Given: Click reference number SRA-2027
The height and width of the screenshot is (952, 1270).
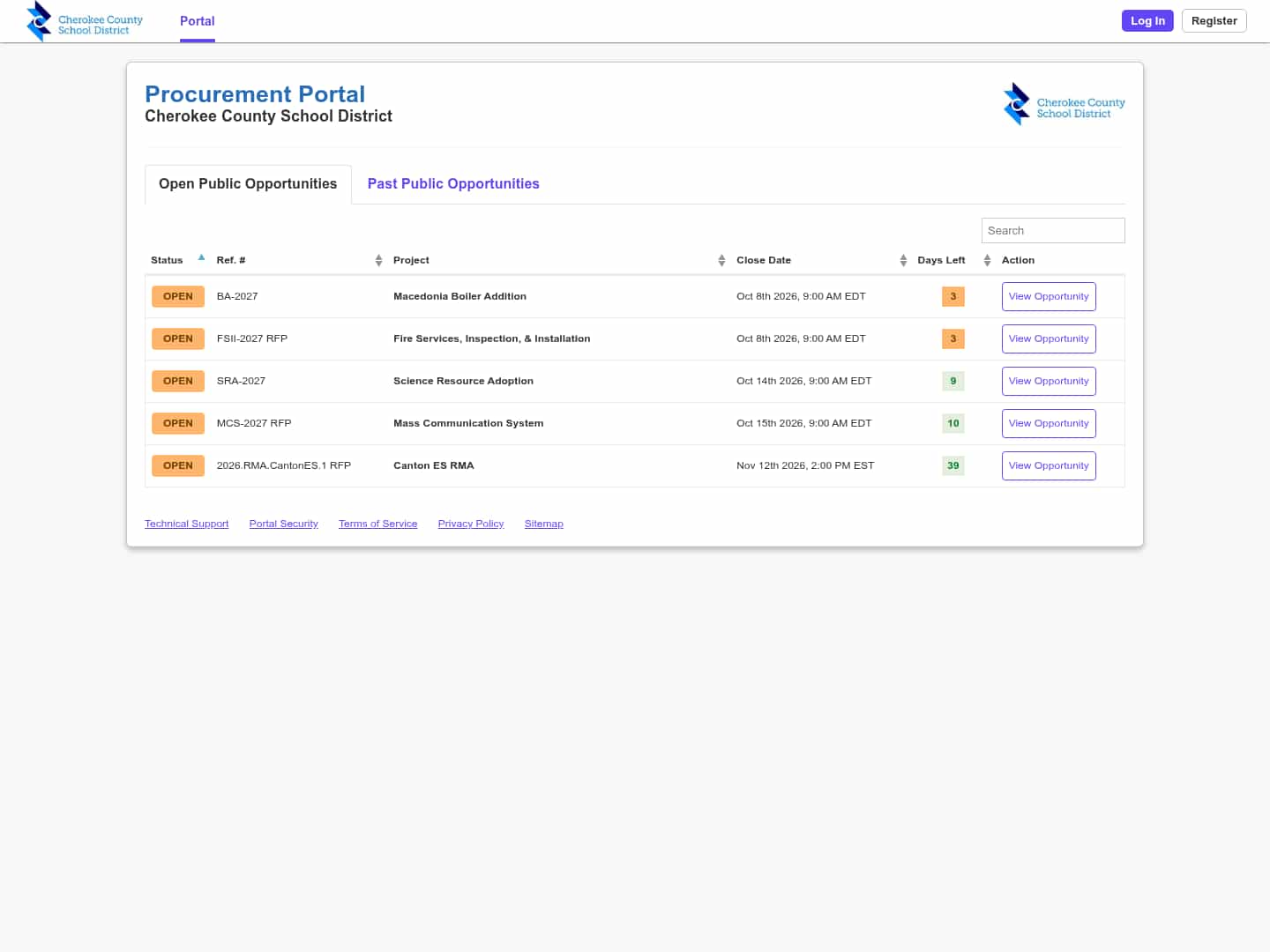Looking at the screenshot, I should pyautogui.click(x=241, y=381).
